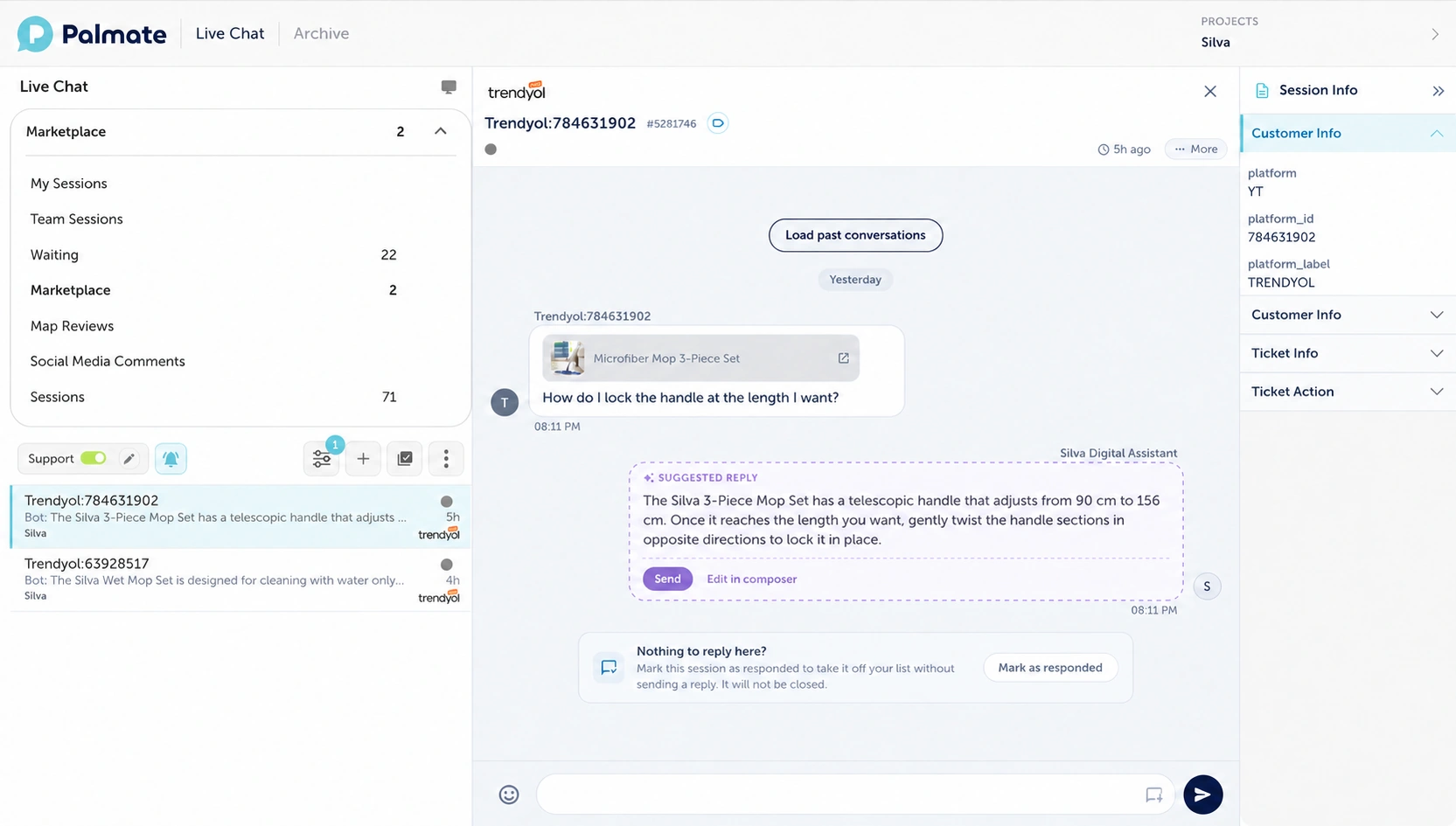Open the Trendyol:784631902 session row
This screenshot has height=826, width=1456.
point(240,517)
